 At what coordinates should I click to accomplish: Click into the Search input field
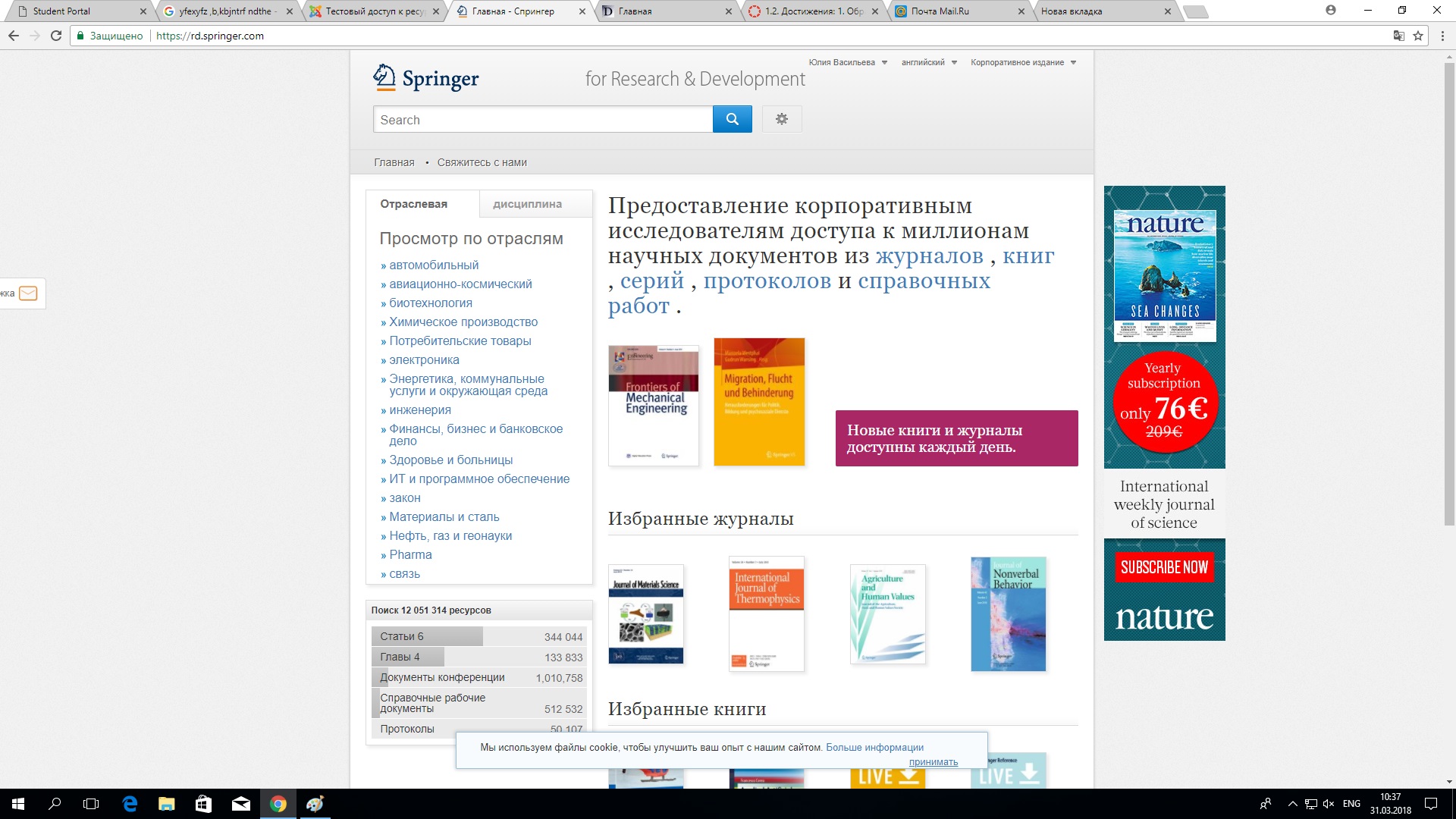(x=542, y=120)
